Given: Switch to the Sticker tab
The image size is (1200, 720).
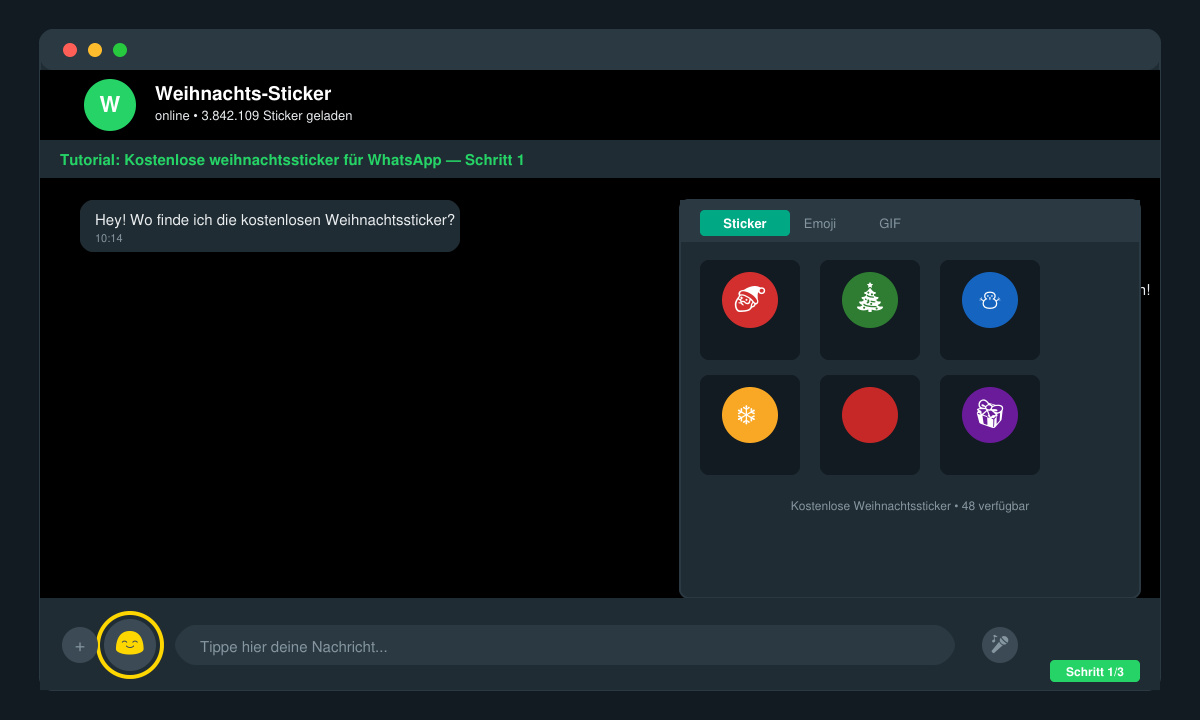Looking at the screenshot, I should 745,223.
